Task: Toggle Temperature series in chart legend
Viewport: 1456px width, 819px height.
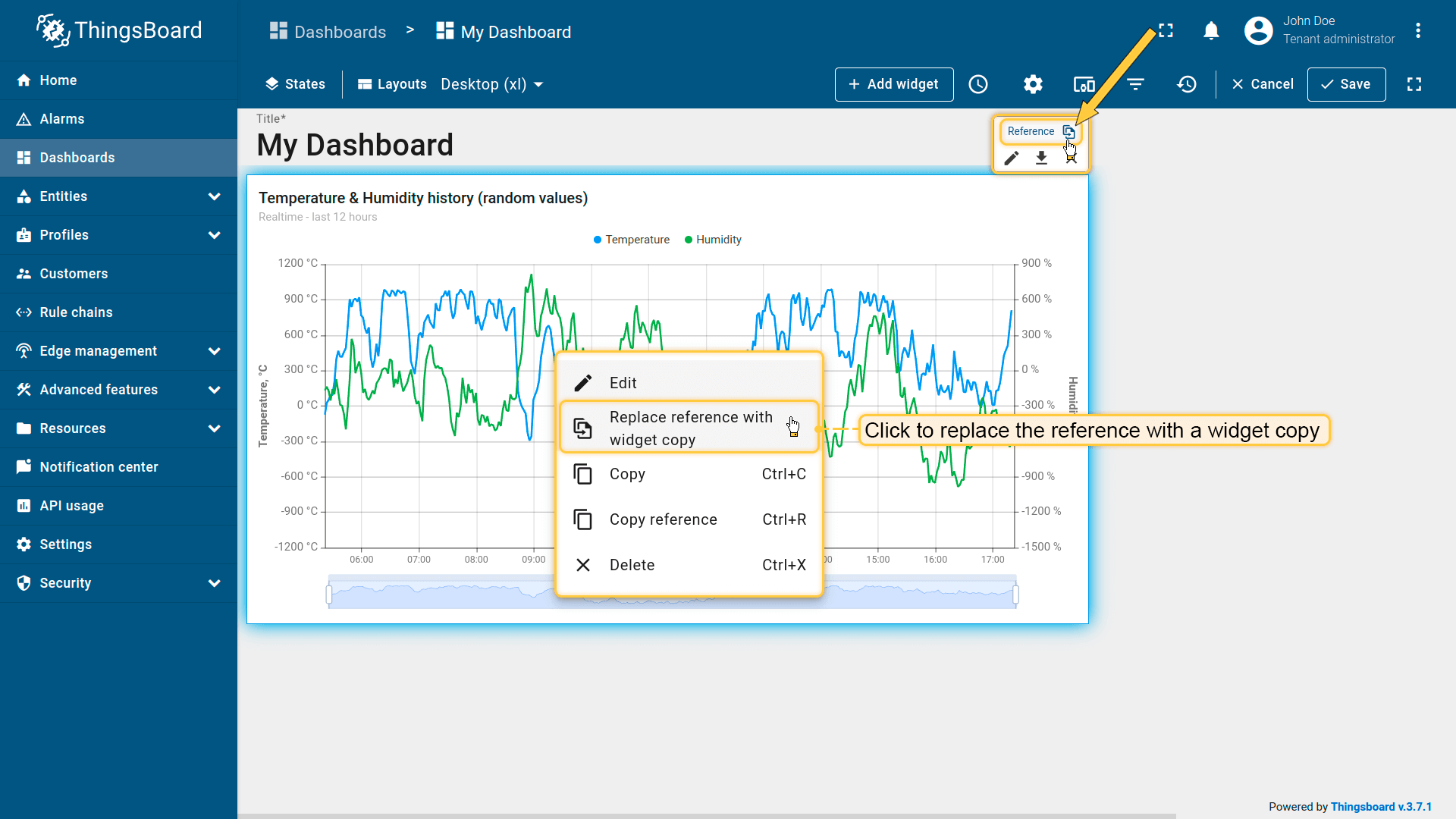Action: point(632,240)
